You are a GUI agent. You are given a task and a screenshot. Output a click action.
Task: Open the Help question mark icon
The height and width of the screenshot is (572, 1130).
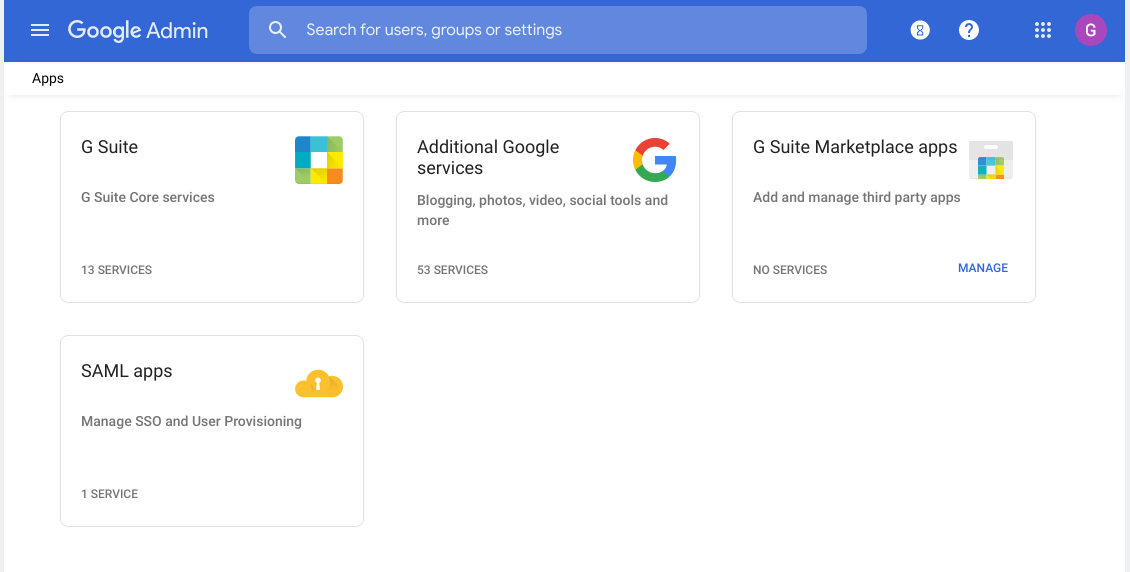(x=969, y=30)
